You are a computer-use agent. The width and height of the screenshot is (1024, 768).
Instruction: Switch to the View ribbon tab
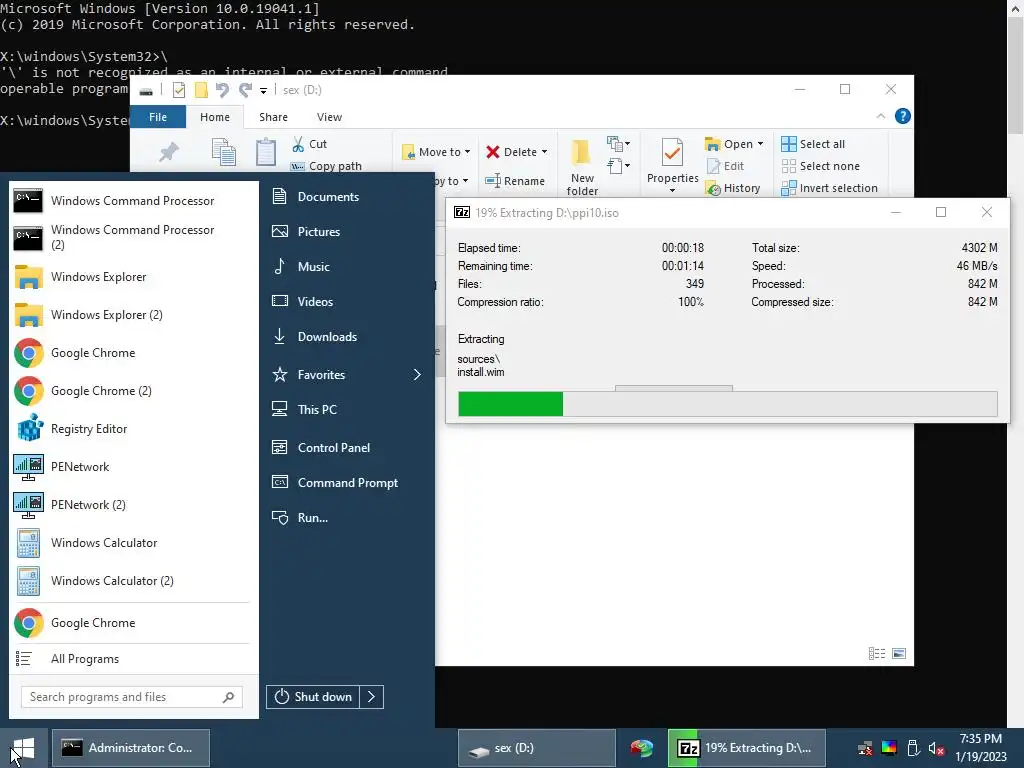[x=329, y=117]
